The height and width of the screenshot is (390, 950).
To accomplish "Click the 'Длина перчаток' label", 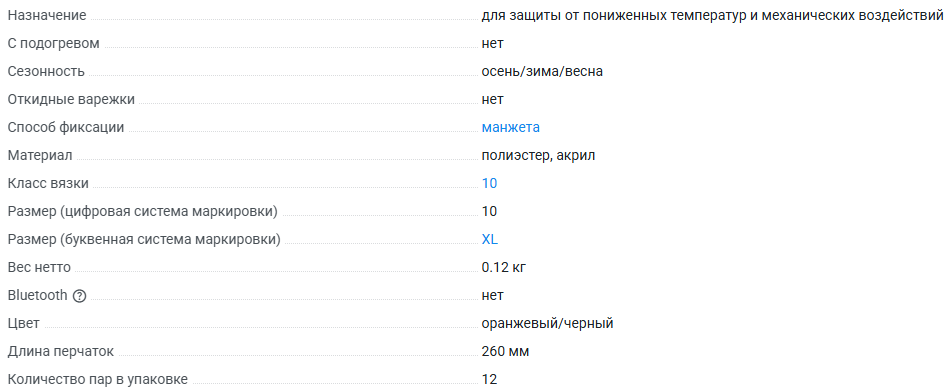I will [x=60, y=351].
